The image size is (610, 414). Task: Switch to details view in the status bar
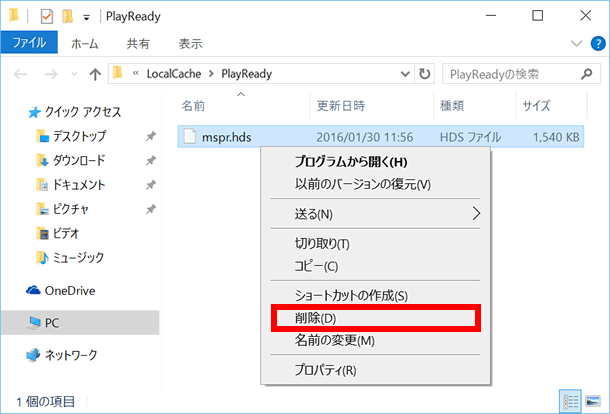(570, 401)
